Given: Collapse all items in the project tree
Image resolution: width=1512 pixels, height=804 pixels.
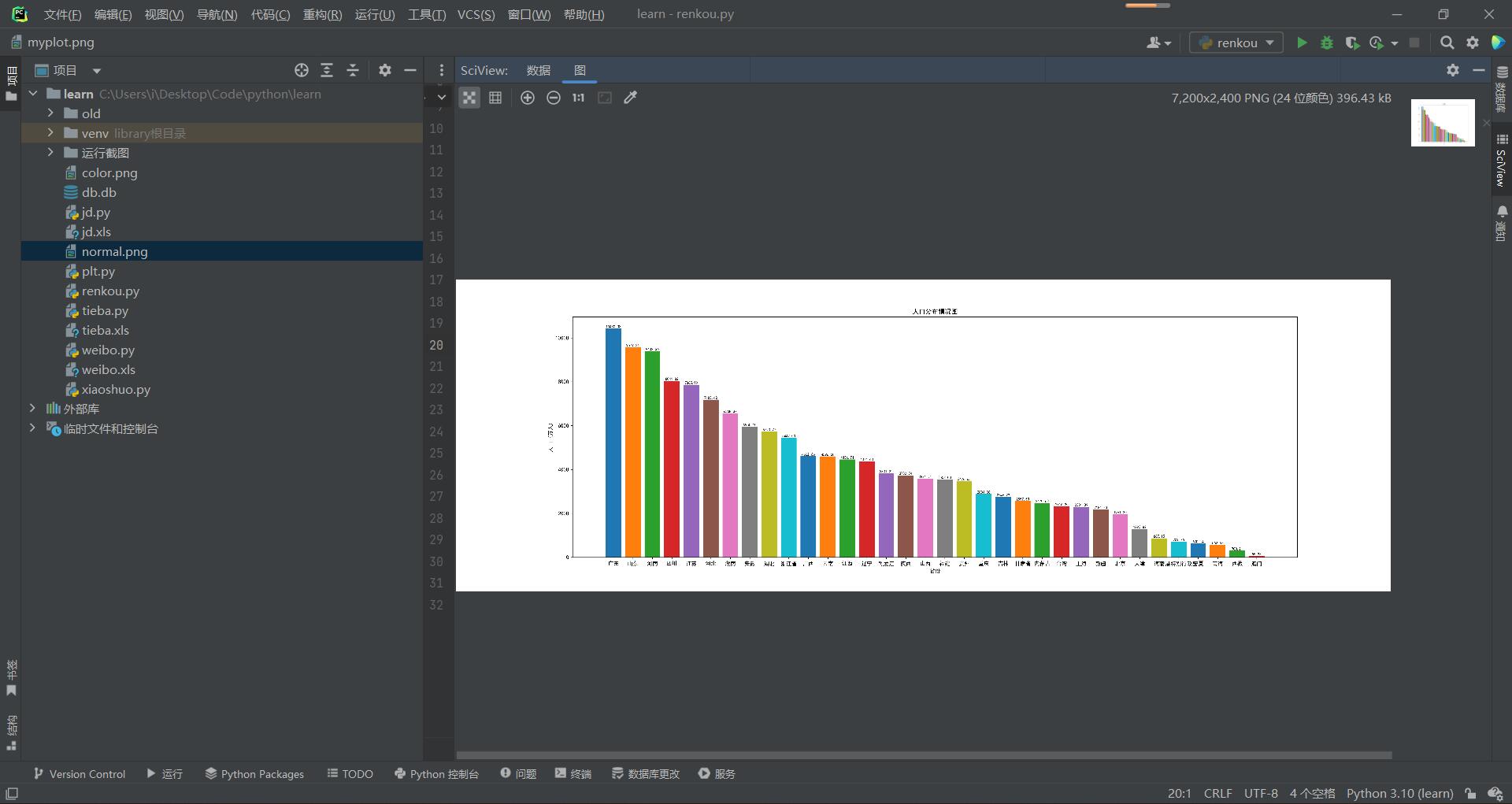Looking at the screenshot, I should tap(353, 70).
